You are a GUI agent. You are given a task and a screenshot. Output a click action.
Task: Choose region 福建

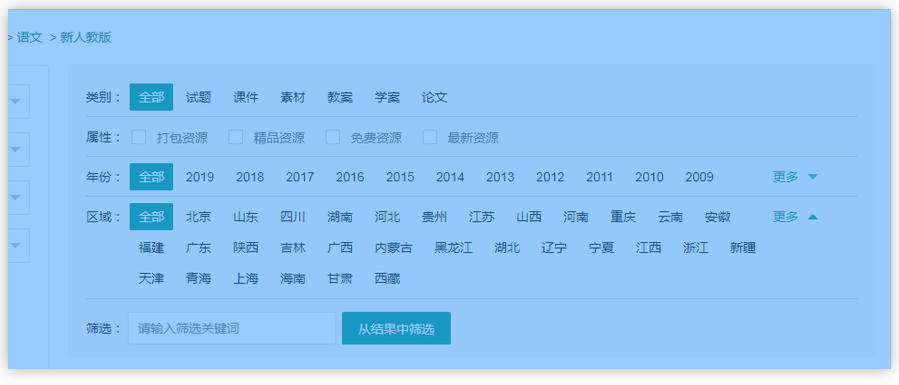(151, 248)
